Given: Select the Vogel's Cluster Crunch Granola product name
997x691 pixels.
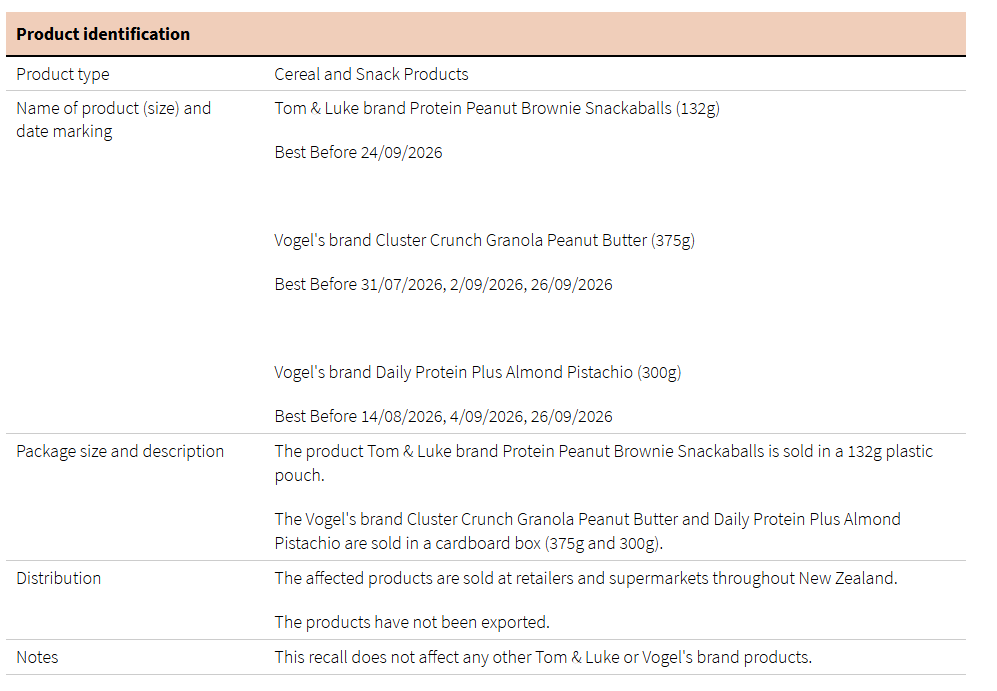Looking at the screenshot, I should (484, 240).
